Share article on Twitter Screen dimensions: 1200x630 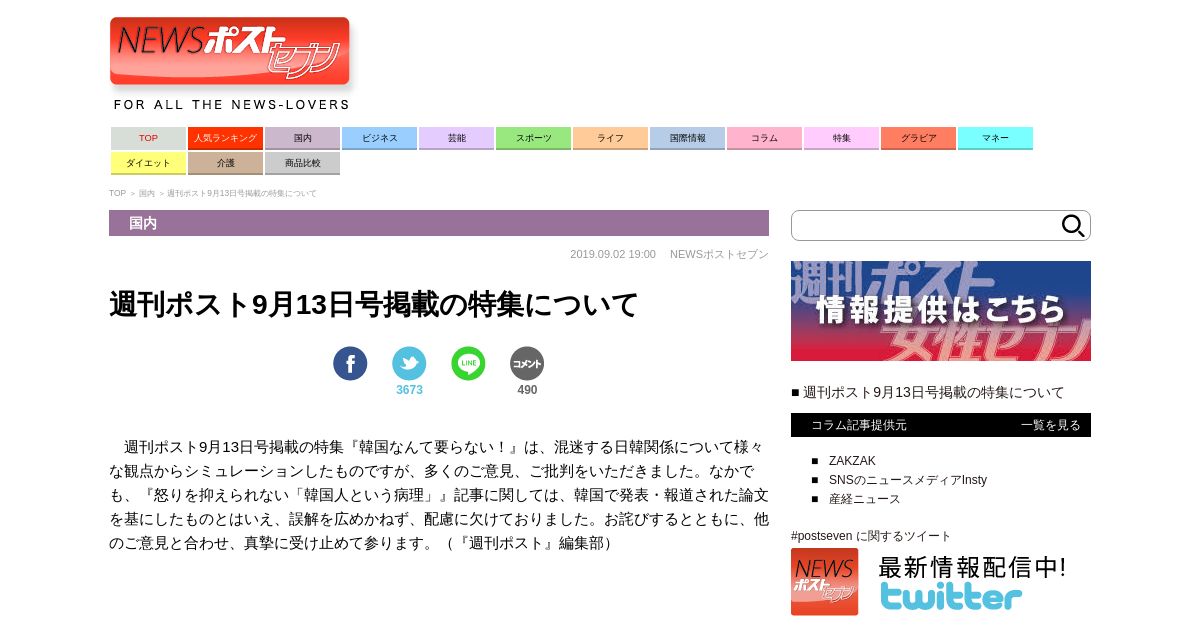click(x=409, y=363)
